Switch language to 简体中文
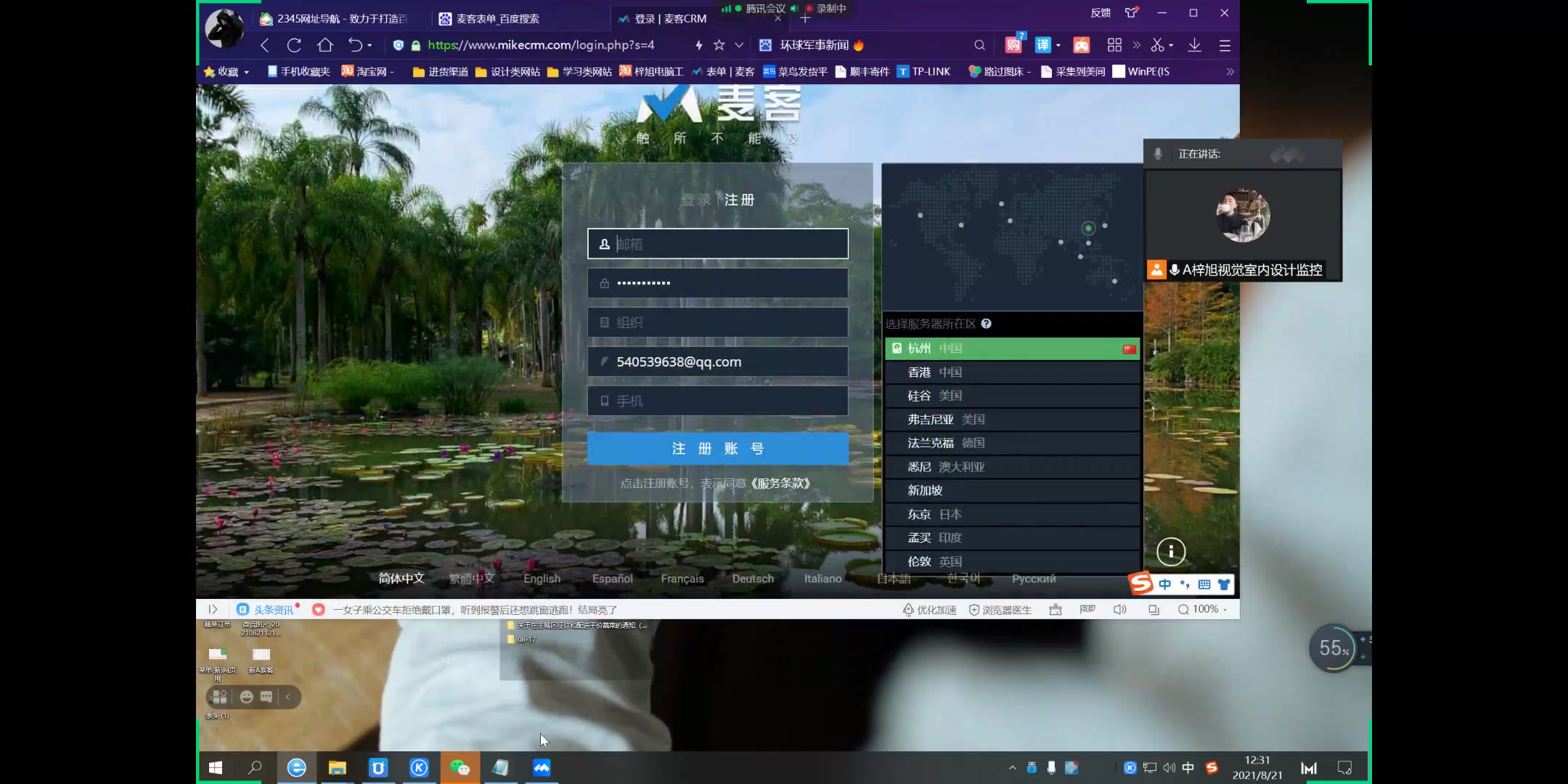Screen dimensions: 1568x784 [x=401, y=579]
